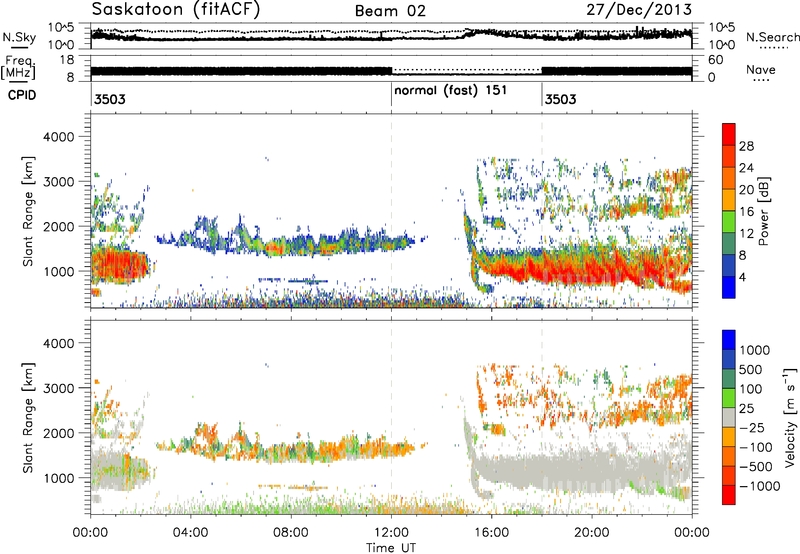Click the "16" label on power color bar
This screenshot has height=554, width=800.
(x=746, y=212)
